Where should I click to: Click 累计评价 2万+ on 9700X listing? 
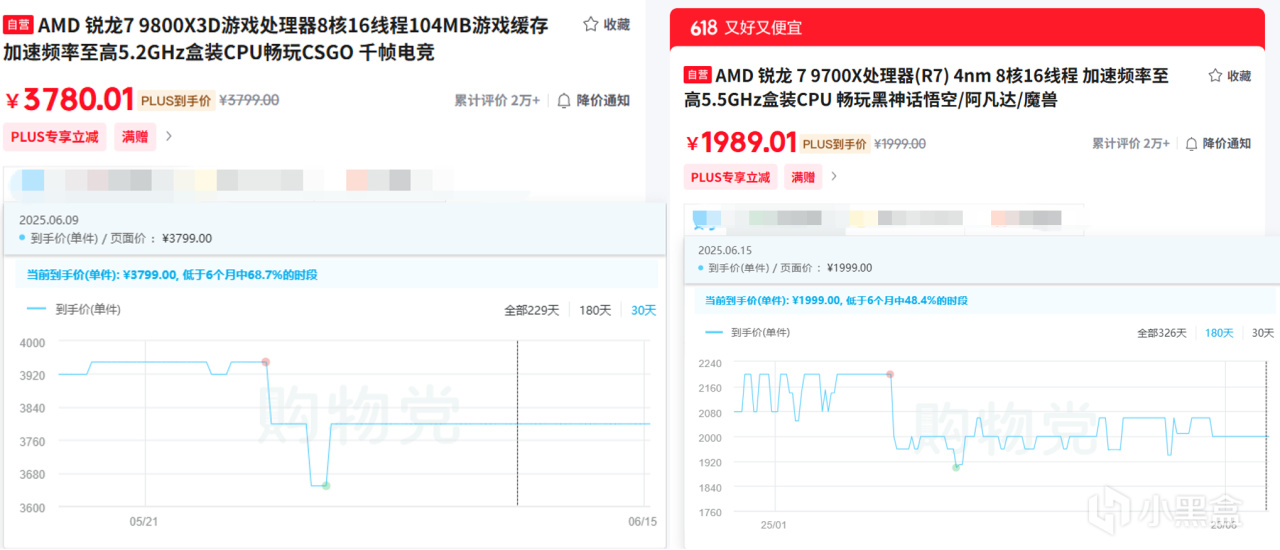1131,144
